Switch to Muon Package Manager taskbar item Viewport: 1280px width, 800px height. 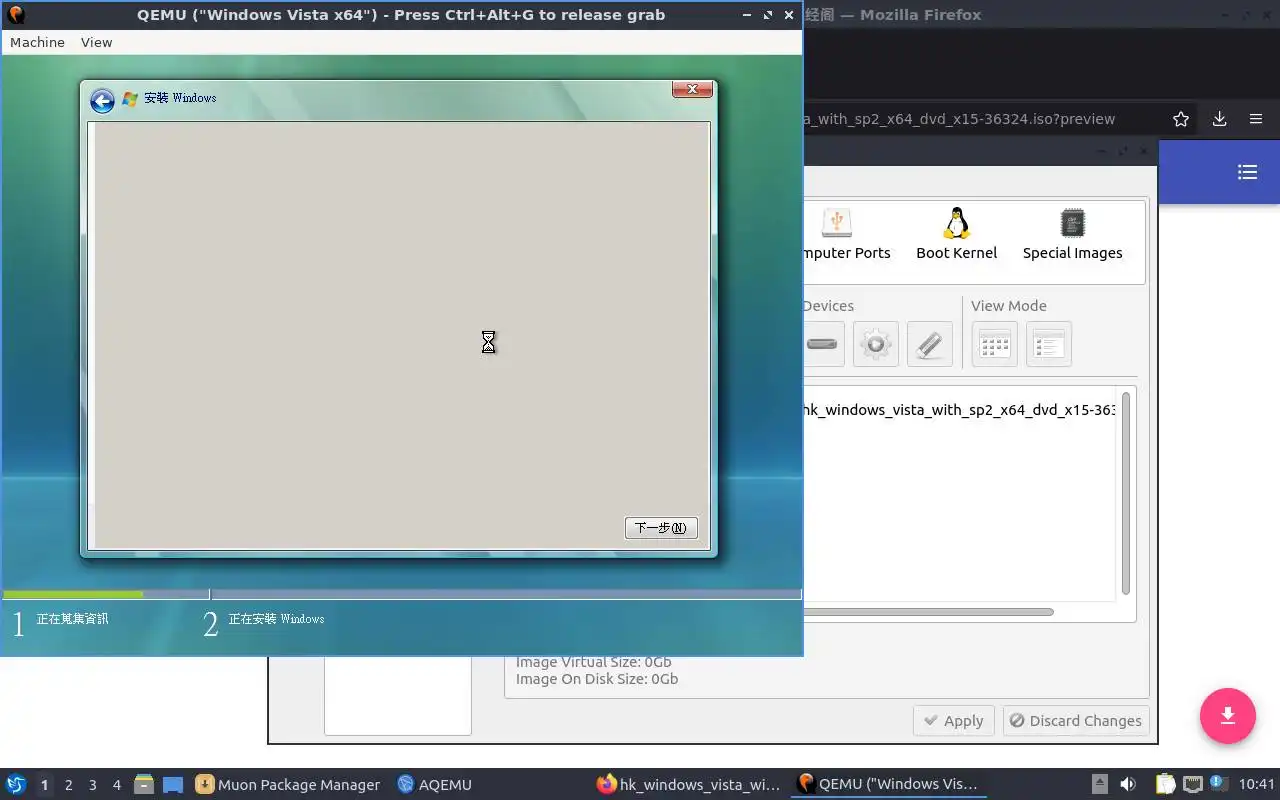[x=288, y=785]
